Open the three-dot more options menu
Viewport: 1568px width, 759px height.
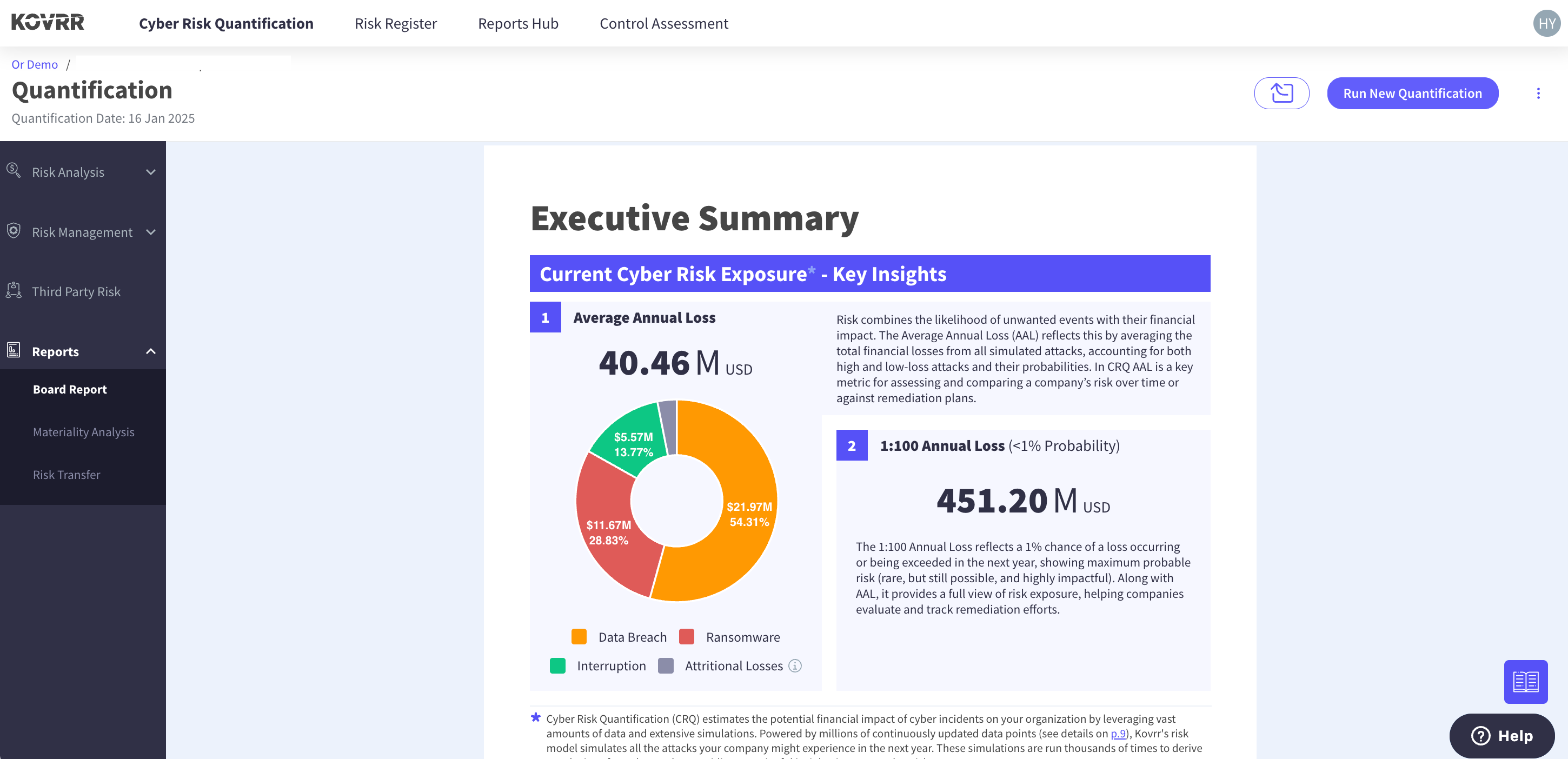tap(1538, 93)
